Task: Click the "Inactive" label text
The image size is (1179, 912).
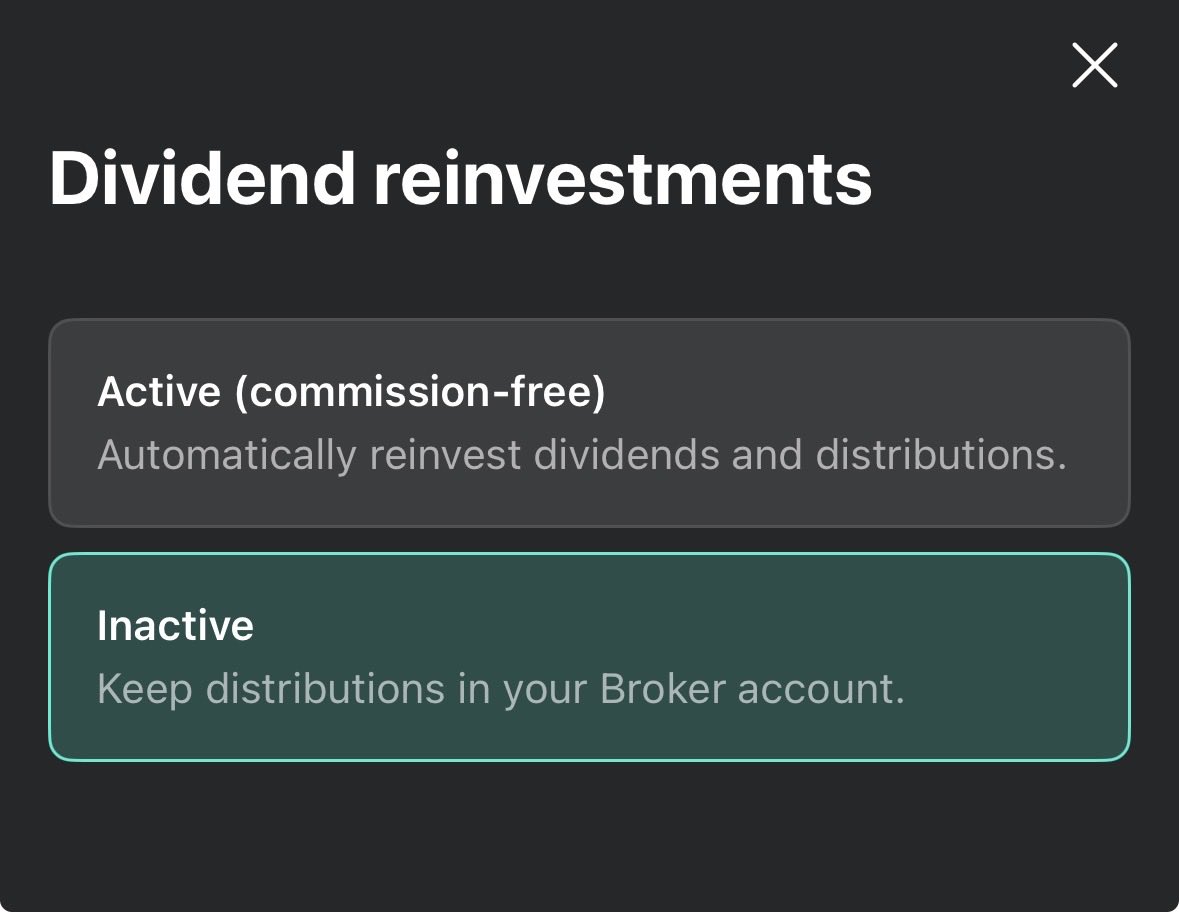Action: 175,626
